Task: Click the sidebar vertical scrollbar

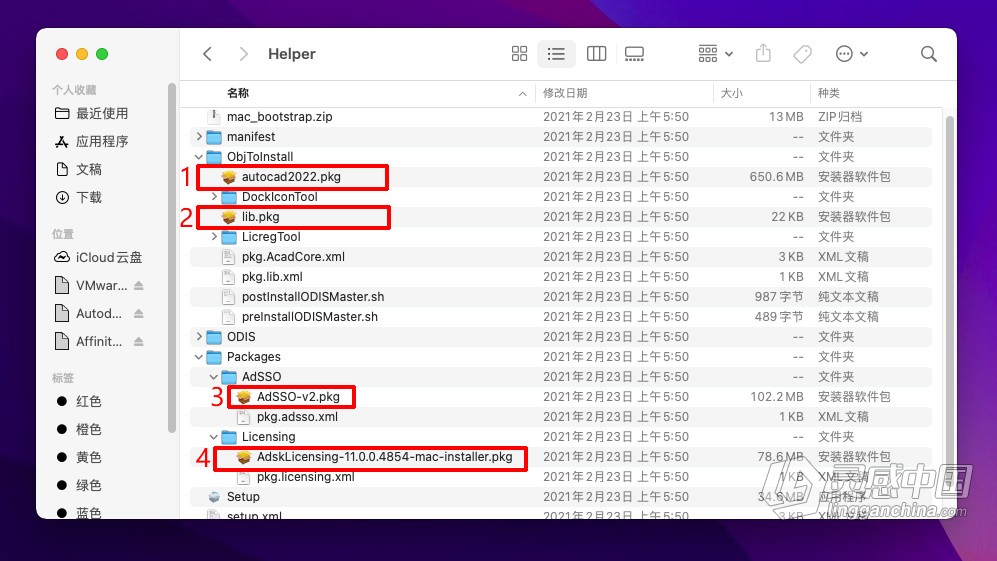Action: pos(172,258)
